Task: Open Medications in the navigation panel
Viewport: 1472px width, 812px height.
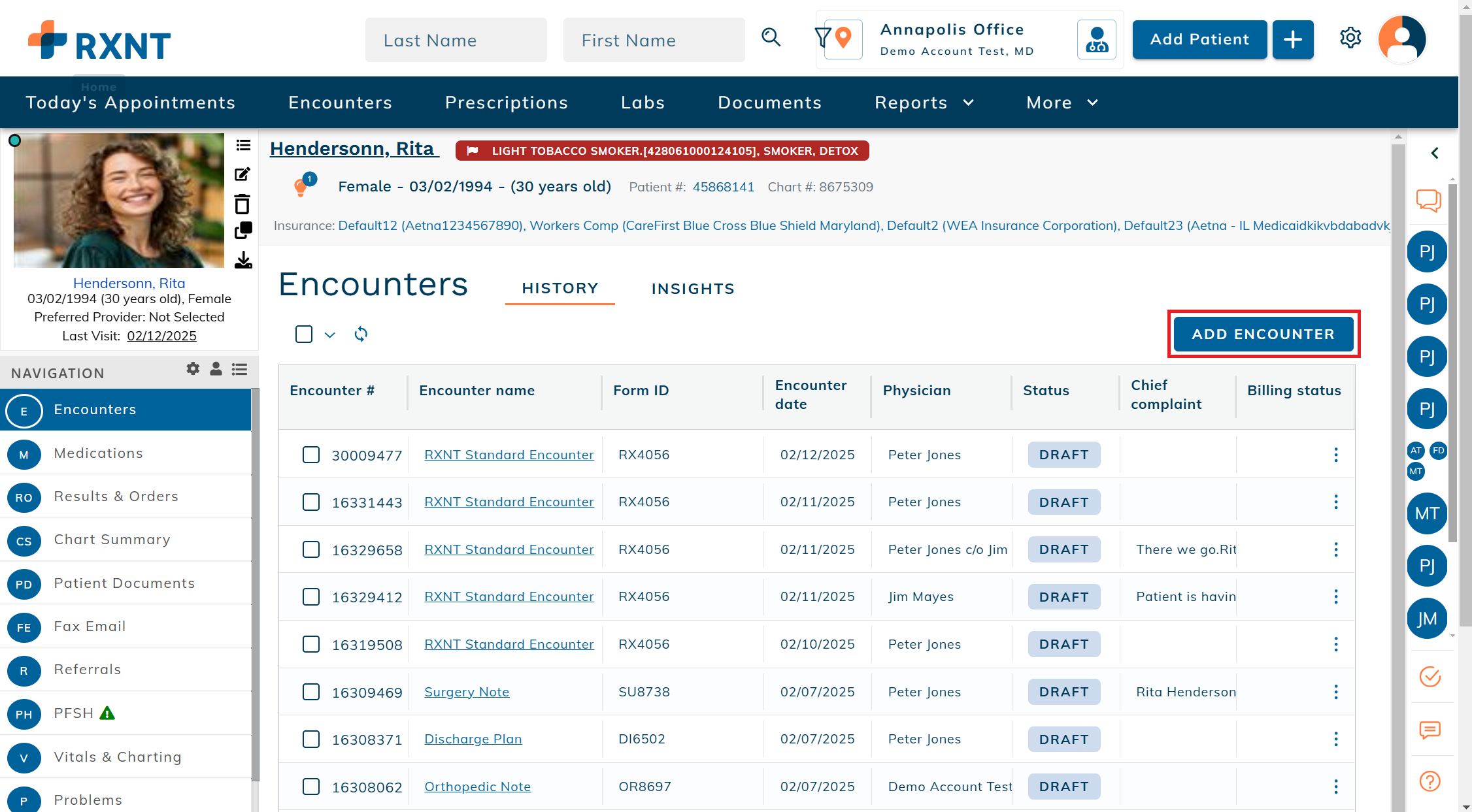Action: (x=125, y=453)
